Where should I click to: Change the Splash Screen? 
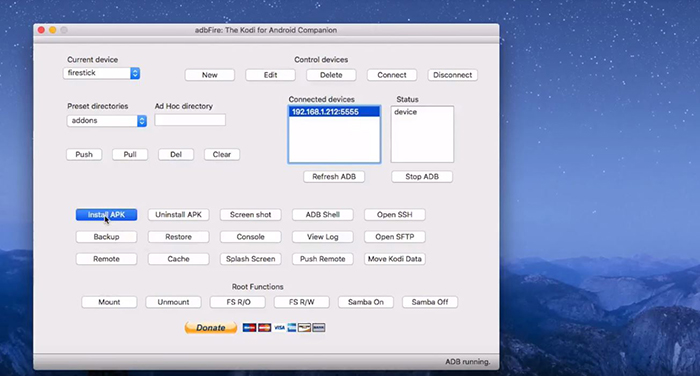tap(250, 259)
